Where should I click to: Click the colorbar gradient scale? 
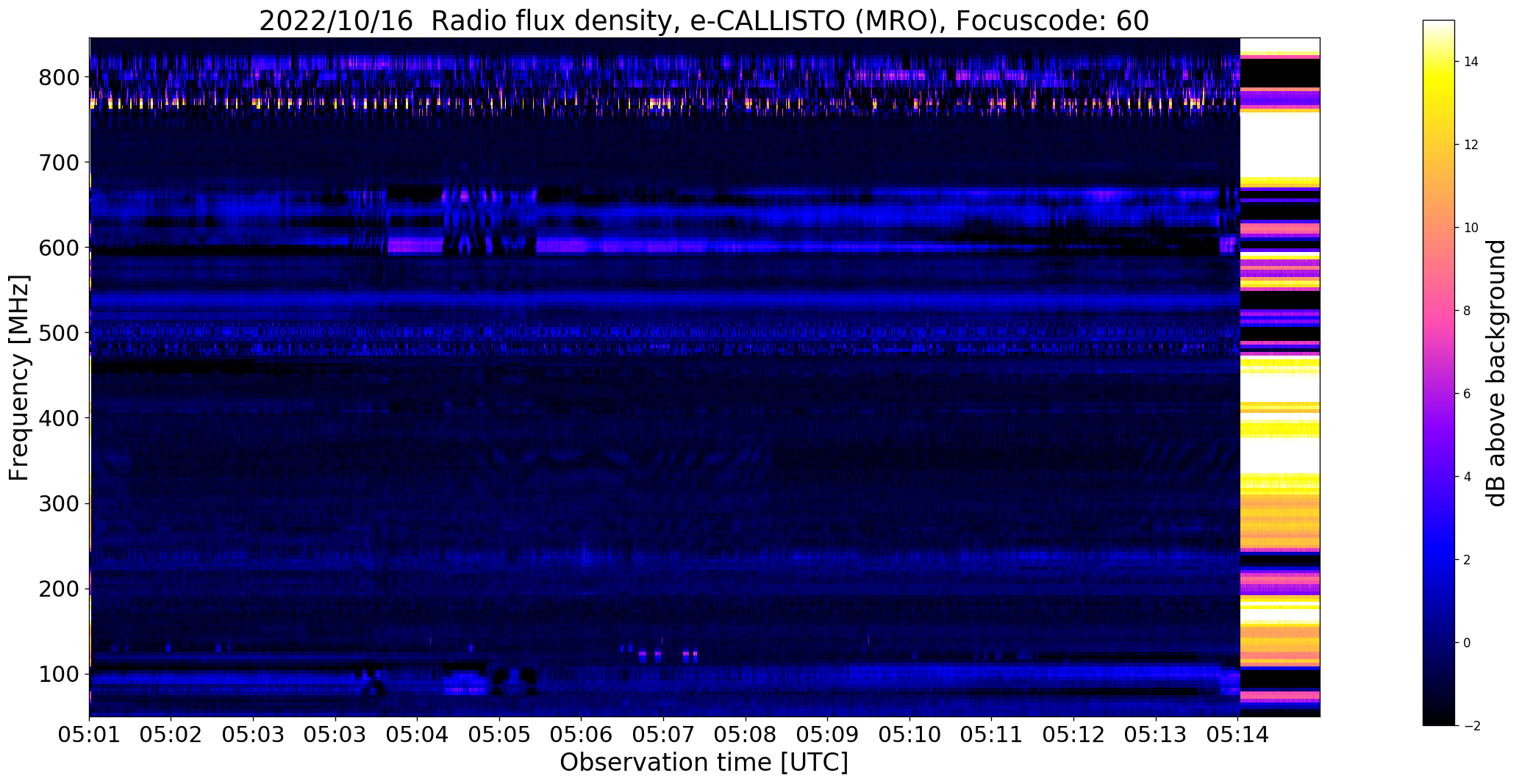[1438, 373]
